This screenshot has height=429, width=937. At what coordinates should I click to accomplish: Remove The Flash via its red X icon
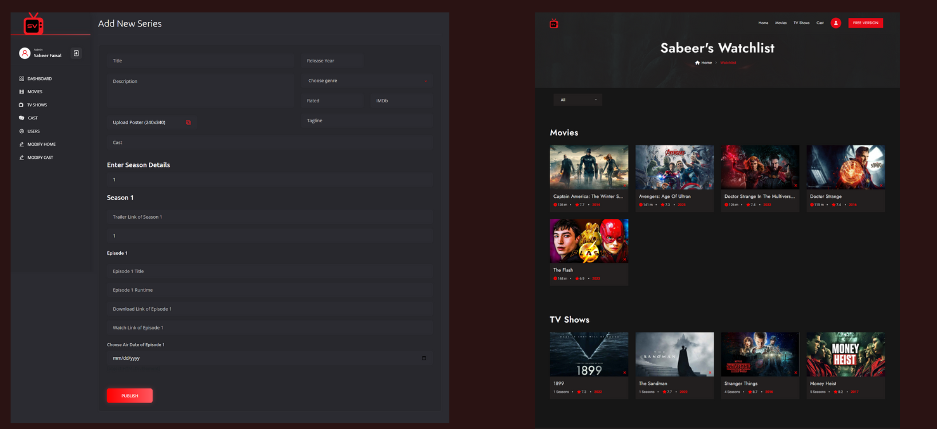[624, 259]
